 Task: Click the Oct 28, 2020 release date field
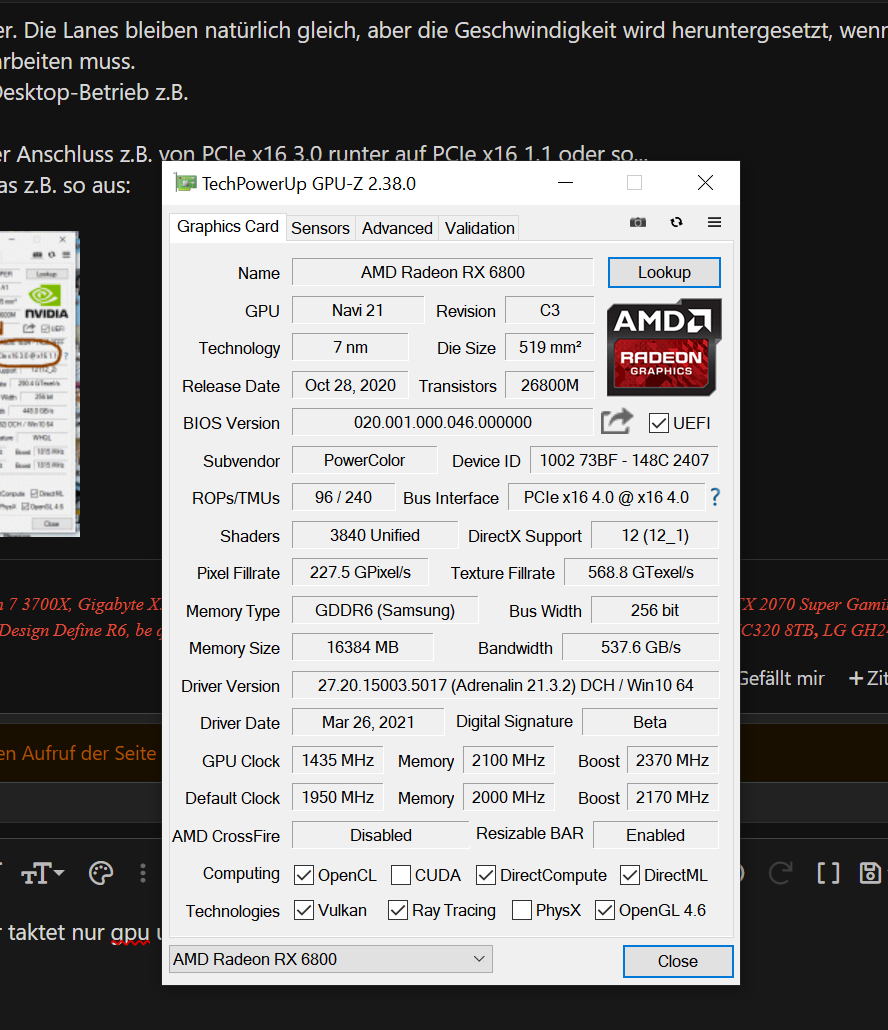350,385
